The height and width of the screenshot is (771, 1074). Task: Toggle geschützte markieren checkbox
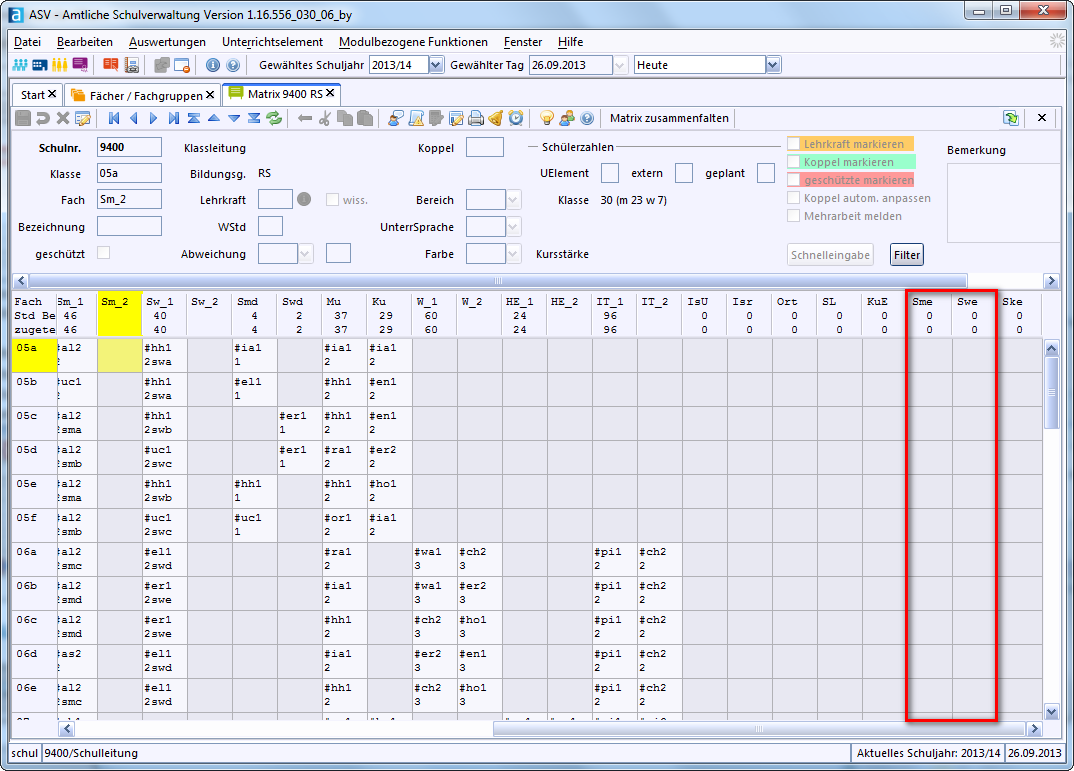(794, 179)
